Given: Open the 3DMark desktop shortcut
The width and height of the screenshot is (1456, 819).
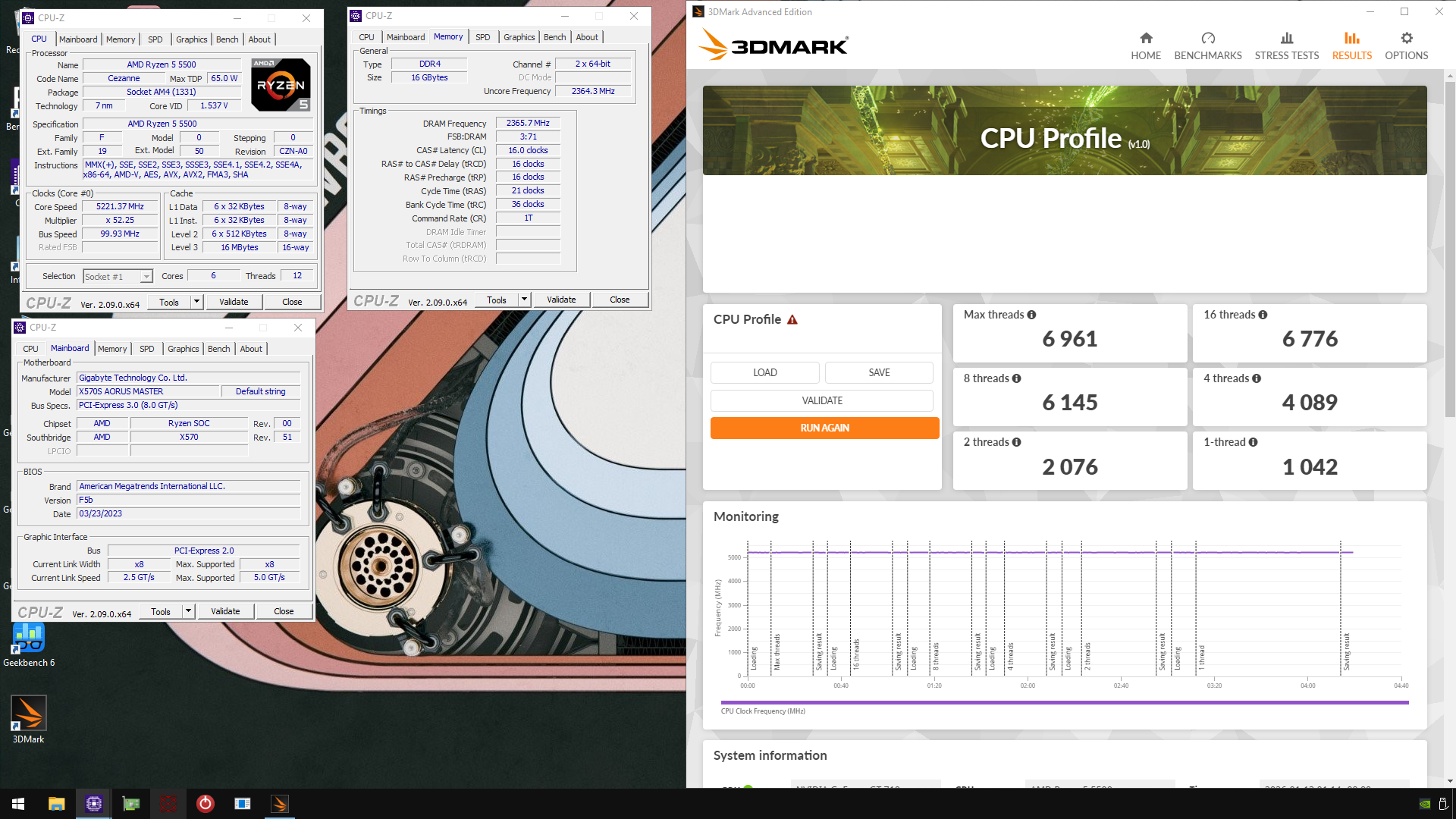Looking at the screenshot, I should pyautogui.click(x=29, y=720).
